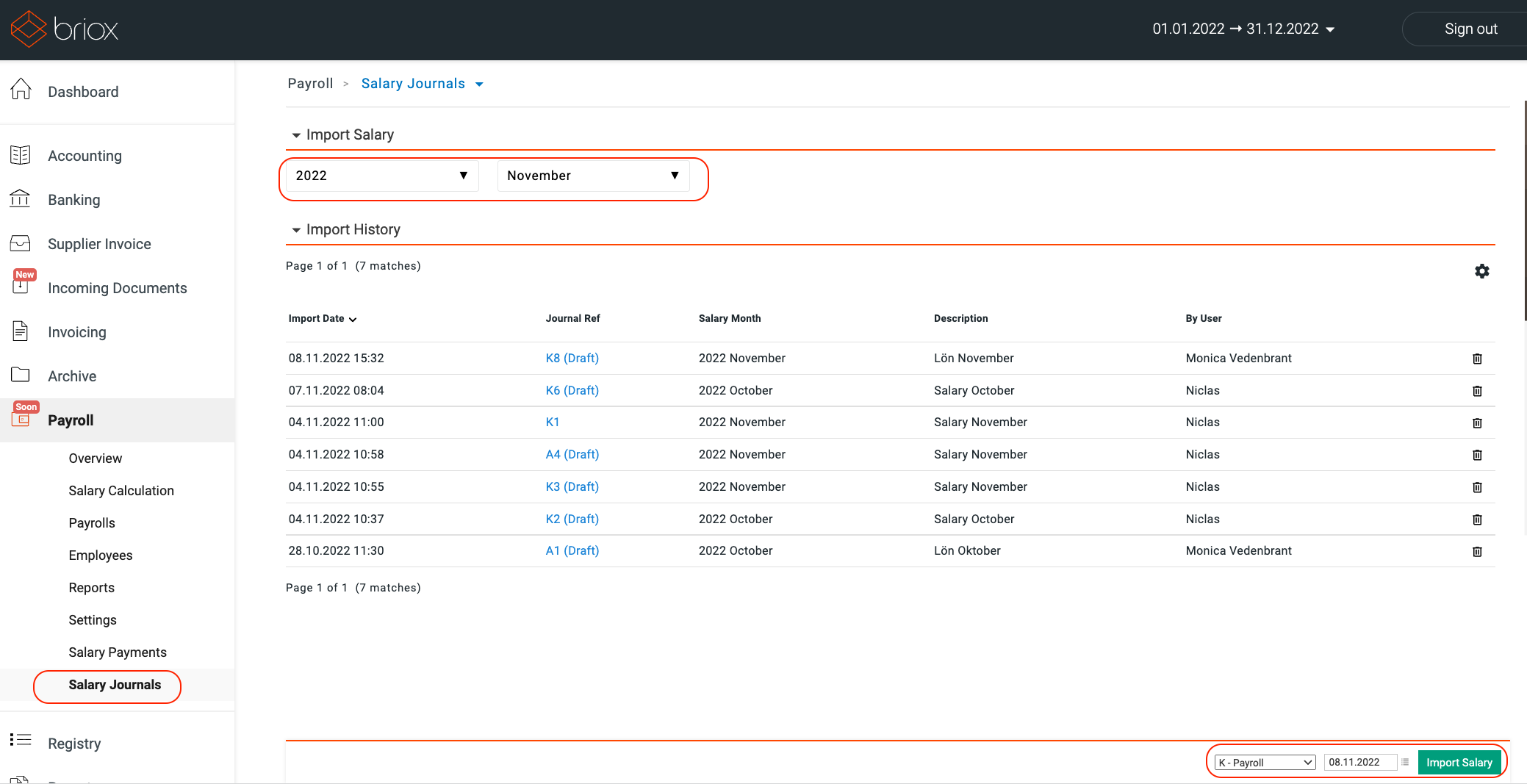Viewport: 1527px width, 784px height.
Task: Click the Archive folder icon
Action: (20, 375)
